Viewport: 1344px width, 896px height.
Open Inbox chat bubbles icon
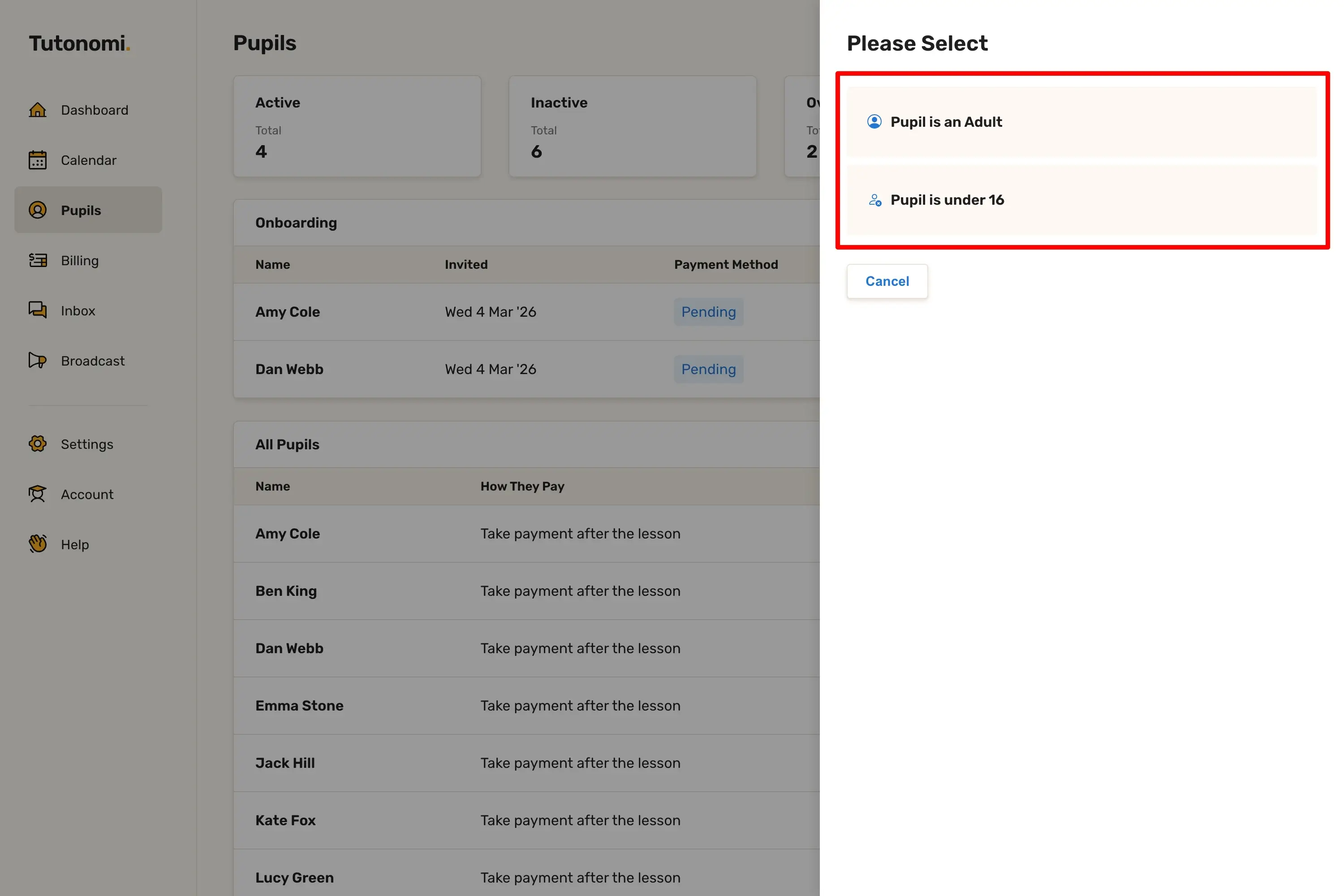pos(38,310)
